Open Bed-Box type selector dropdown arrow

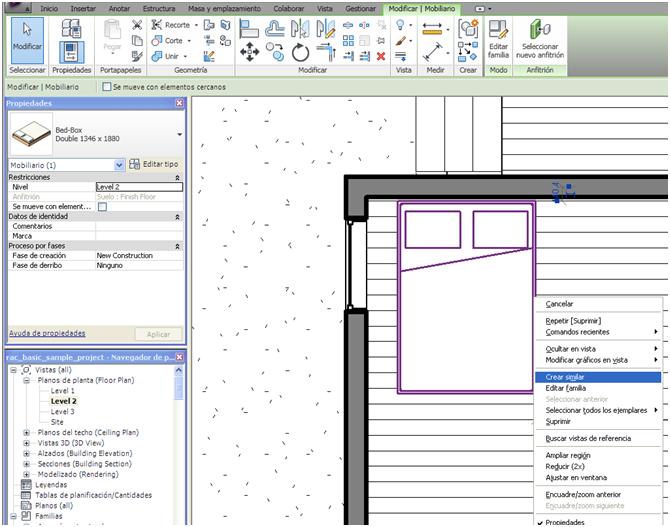pyautogui.click(x=180, y=134)
